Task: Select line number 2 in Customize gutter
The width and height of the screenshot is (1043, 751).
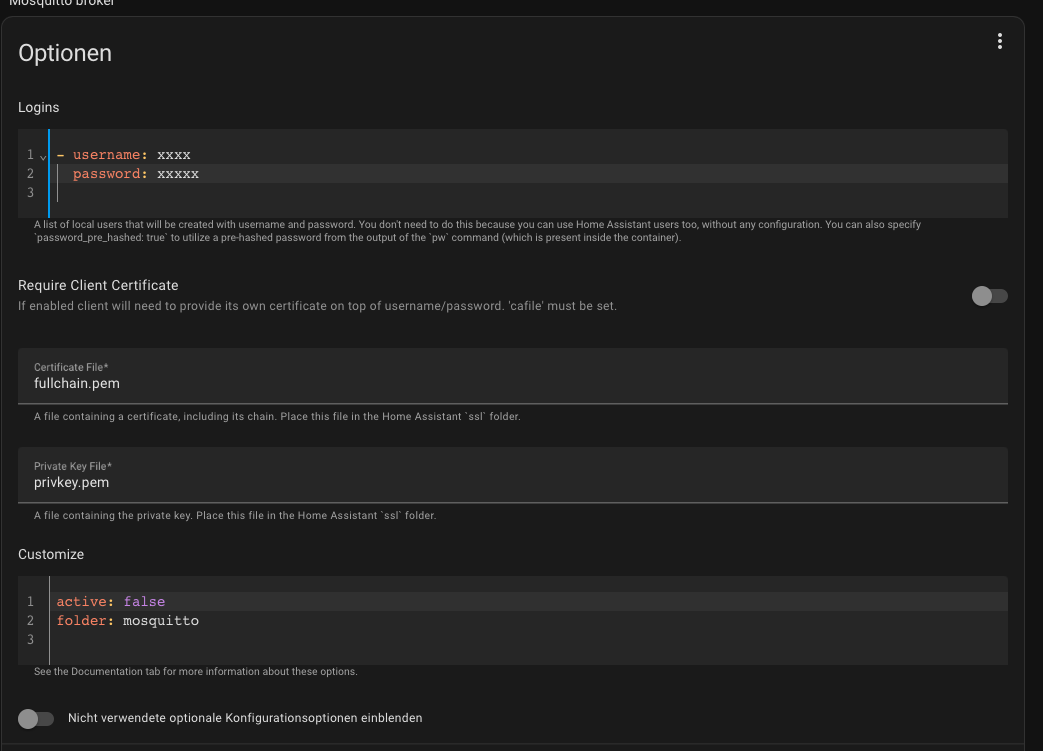Action: [x=30, y=621]
